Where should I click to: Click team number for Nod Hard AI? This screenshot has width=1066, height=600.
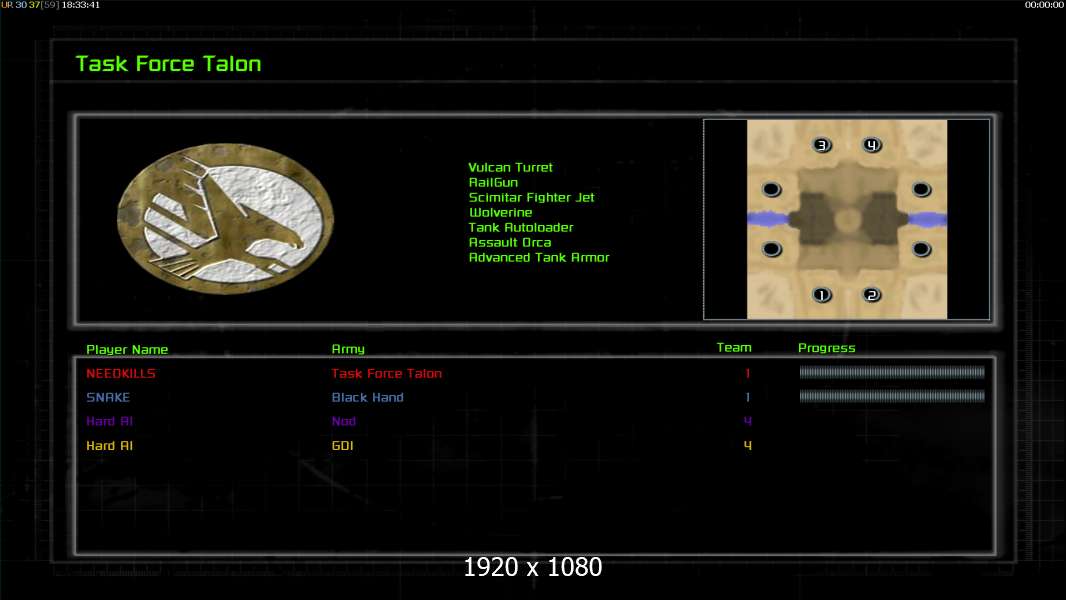coord(747,421)
